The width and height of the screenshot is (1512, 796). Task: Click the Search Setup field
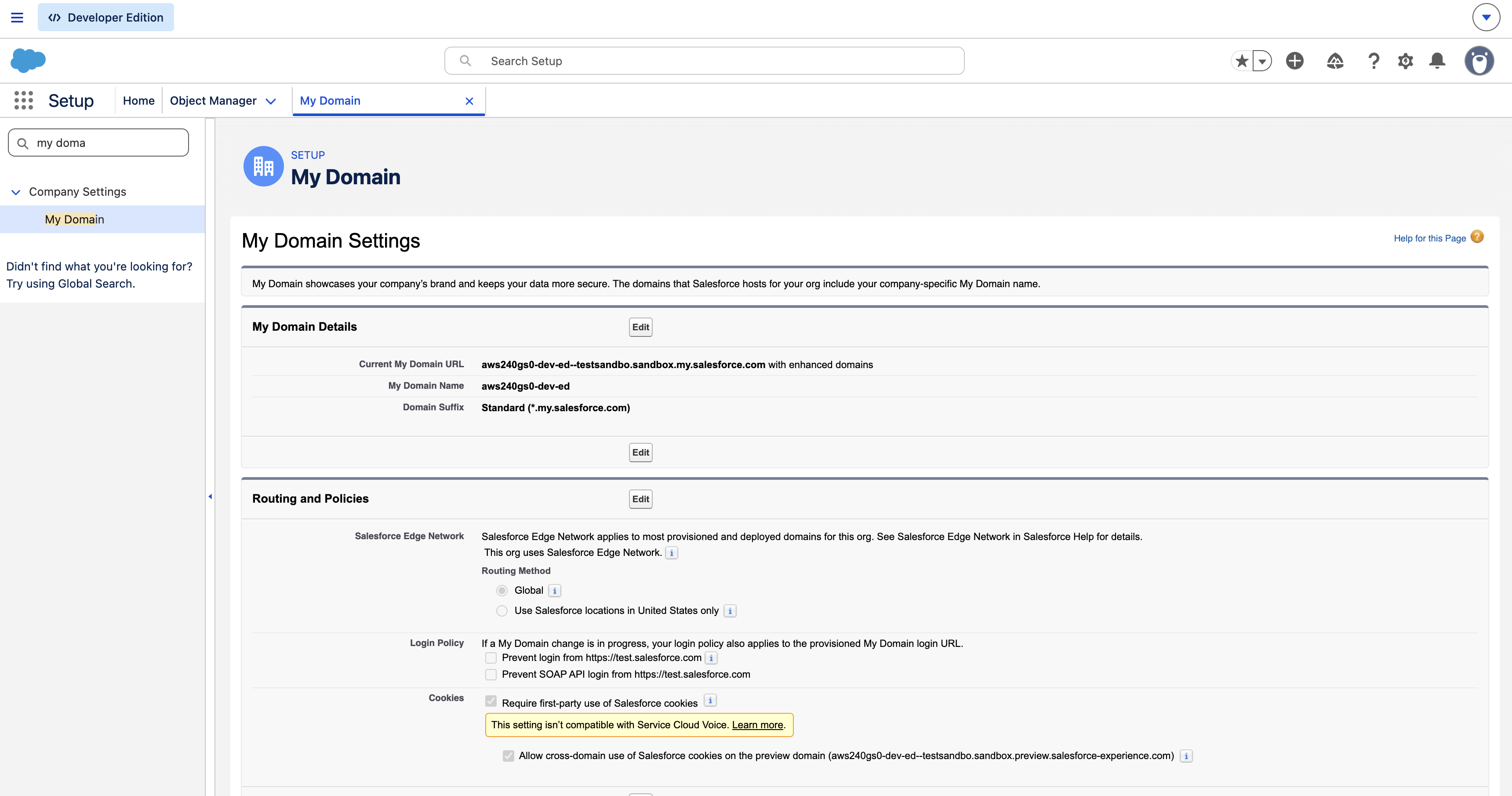tap(704, 61)
